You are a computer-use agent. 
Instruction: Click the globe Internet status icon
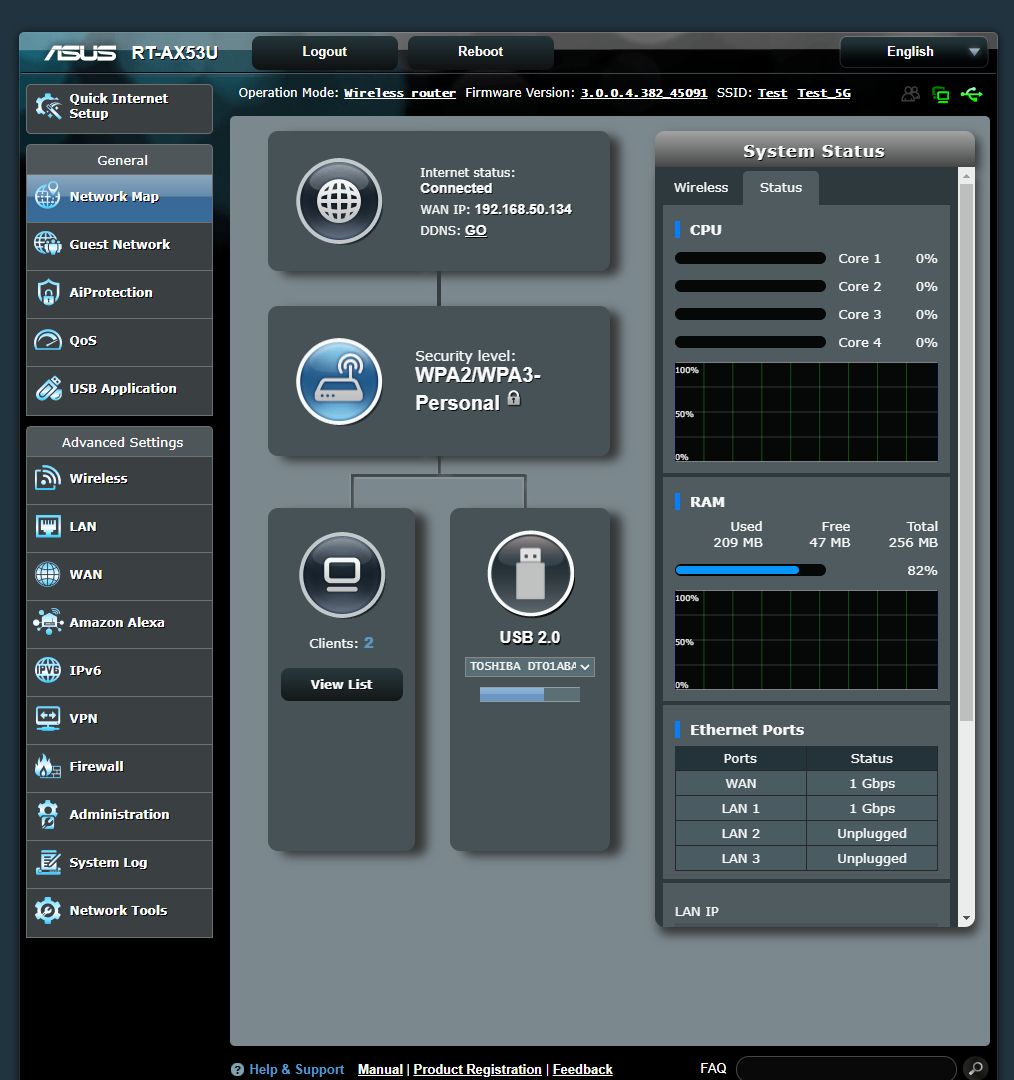(339, 201)
